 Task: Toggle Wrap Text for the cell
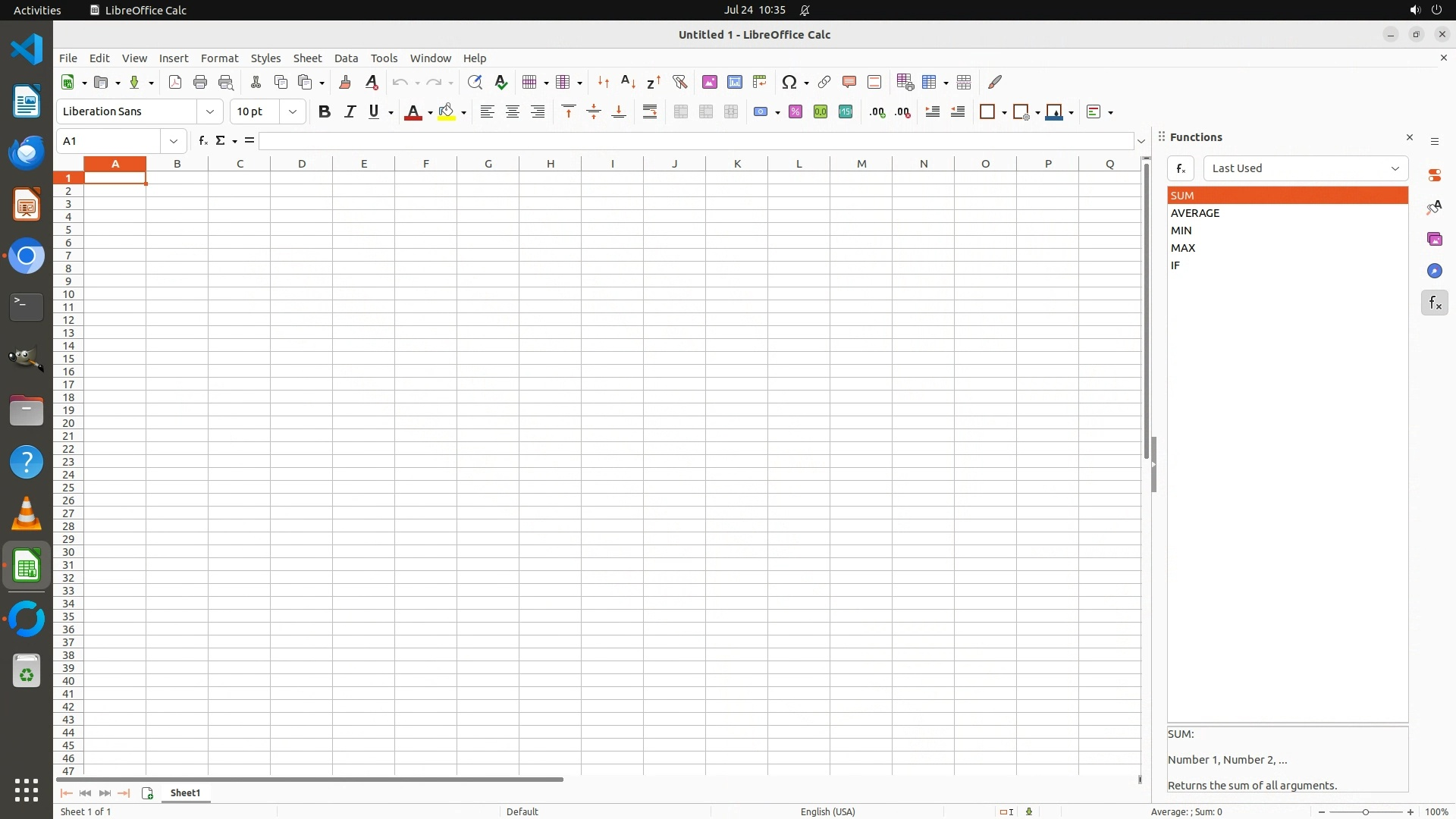(x=650, y=112)
